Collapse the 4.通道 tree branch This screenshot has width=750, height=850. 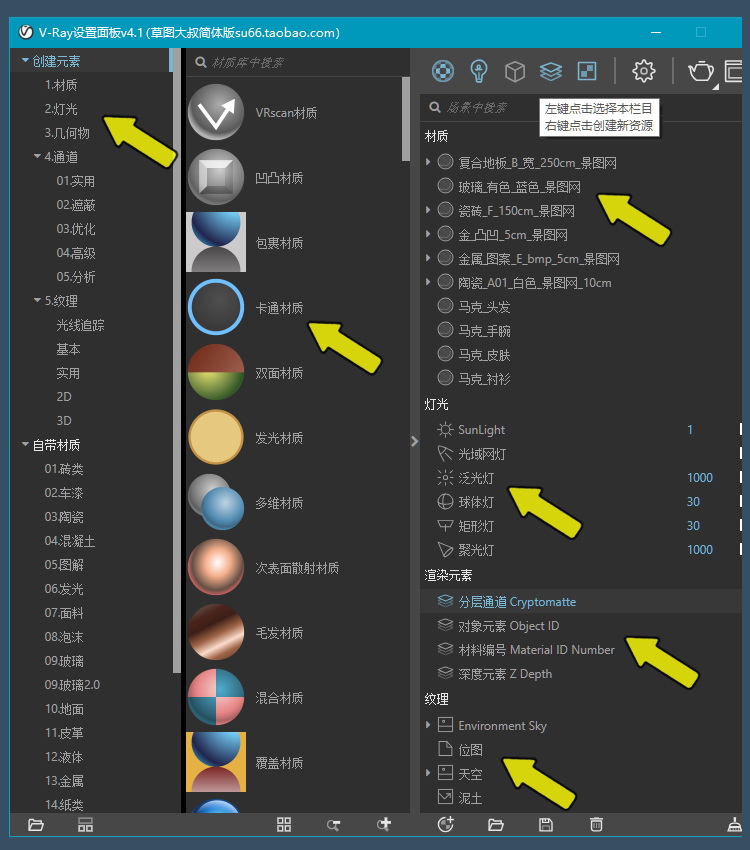coord(37,156)
